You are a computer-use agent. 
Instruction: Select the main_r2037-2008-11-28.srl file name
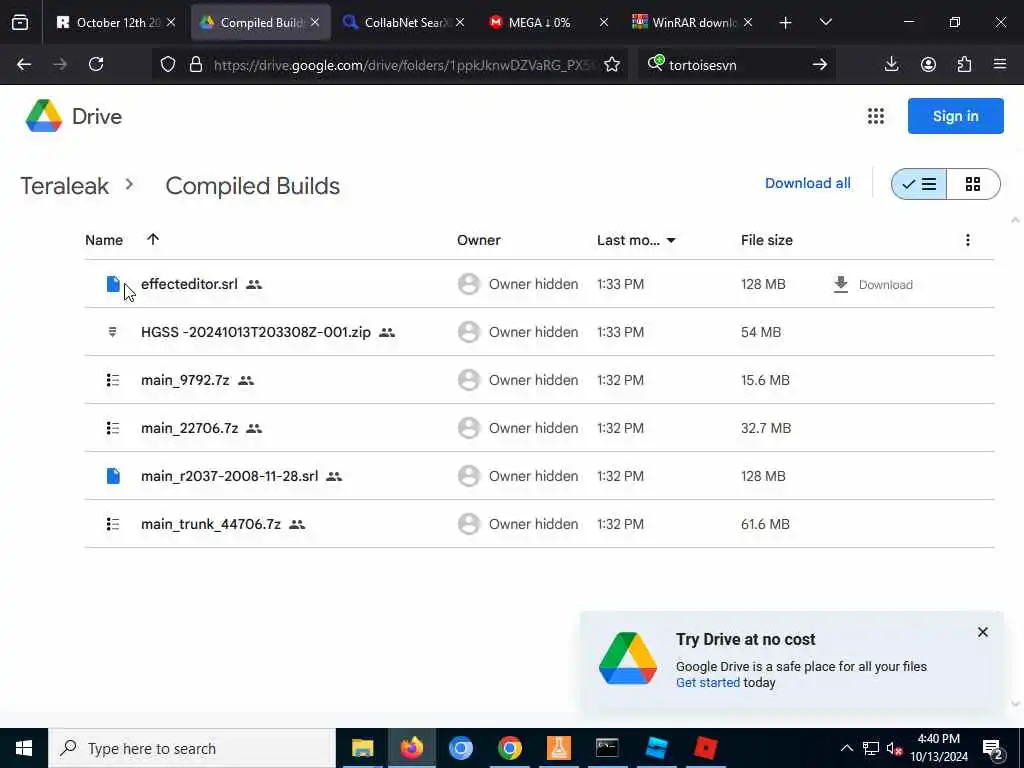click(229, 476)
